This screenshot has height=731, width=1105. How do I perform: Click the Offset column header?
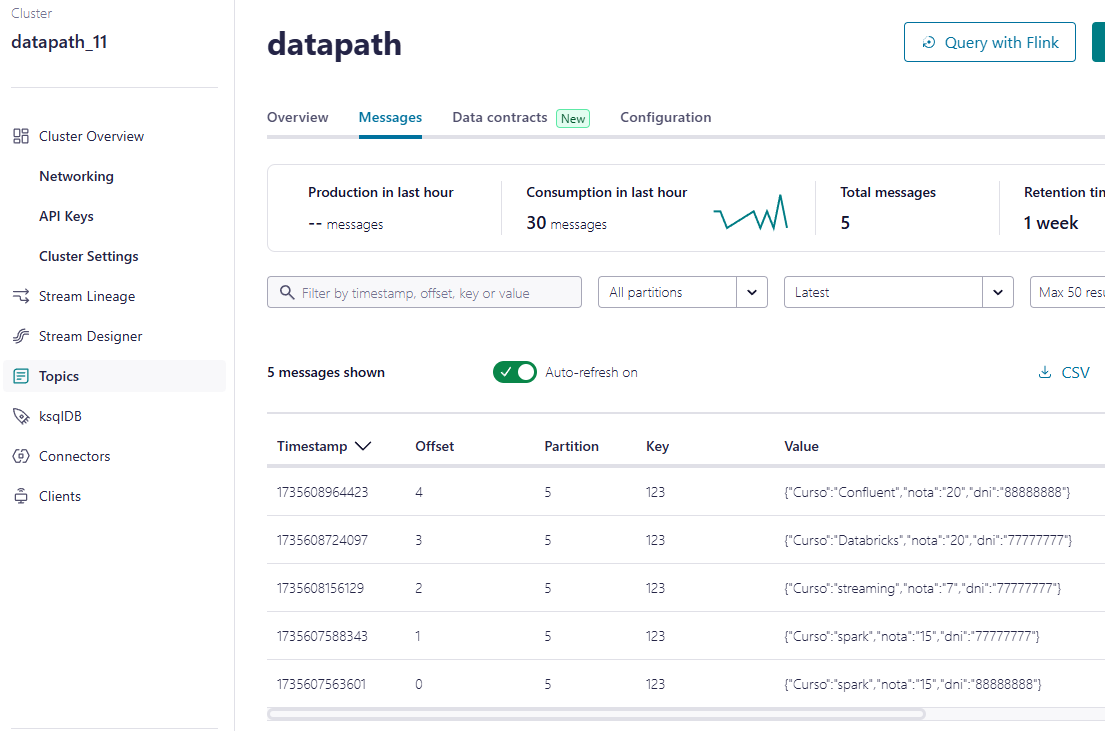click(x=434, y=446)
